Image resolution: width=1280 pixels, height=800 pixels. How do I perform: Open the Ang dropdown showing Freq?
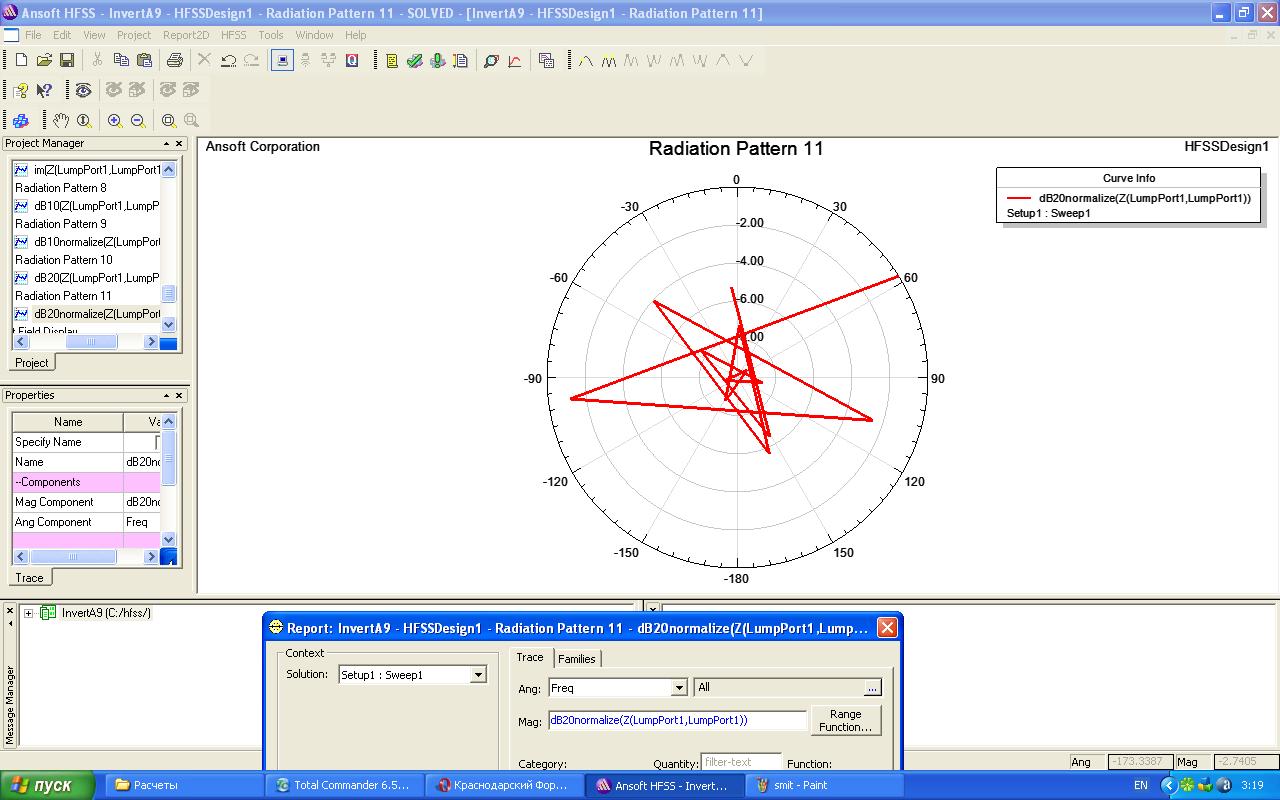click(679, 688)
